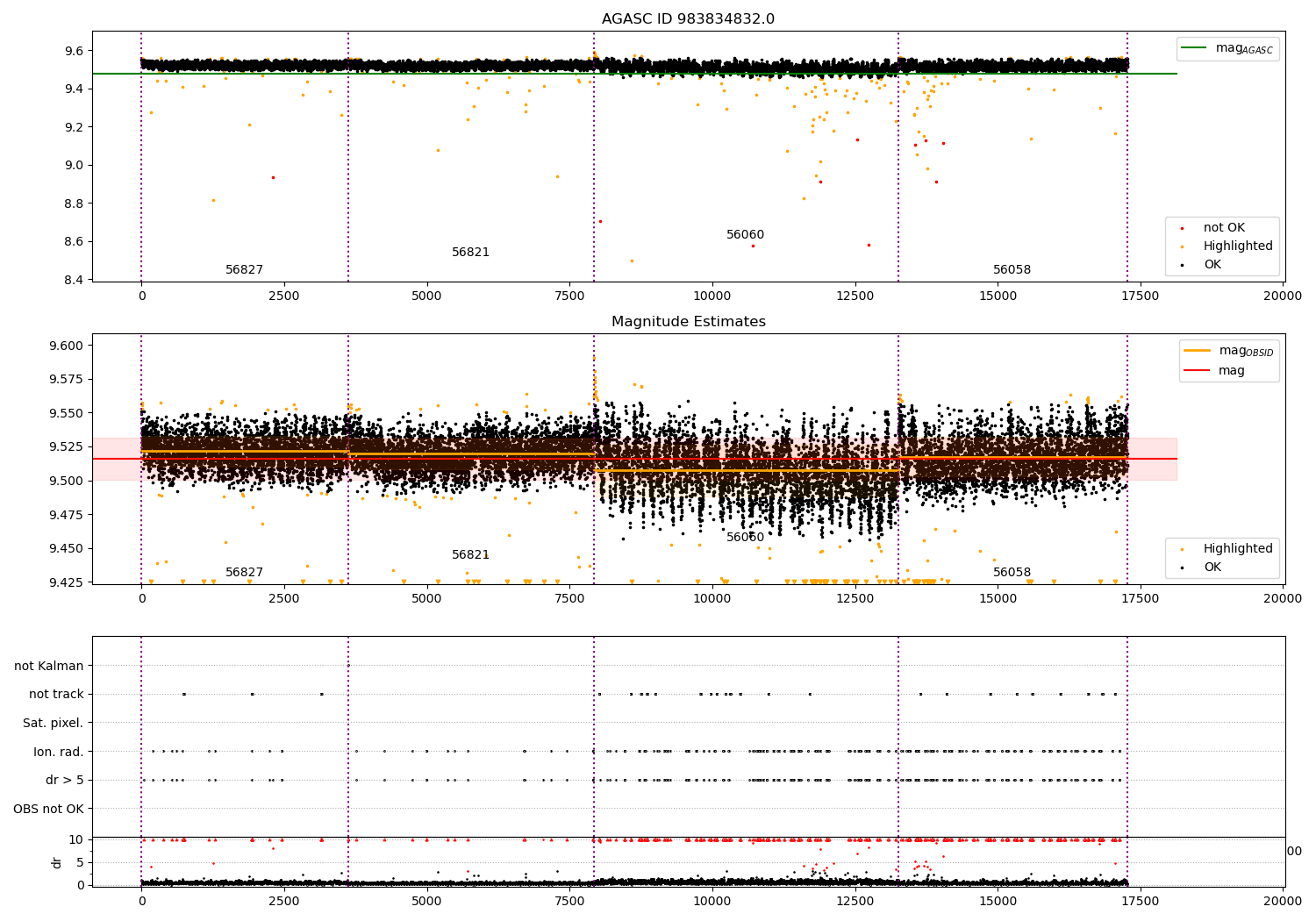Click the 'not track' axis label
The width and height of the screenshot is (1316, 921).
(x=56, y=694)
